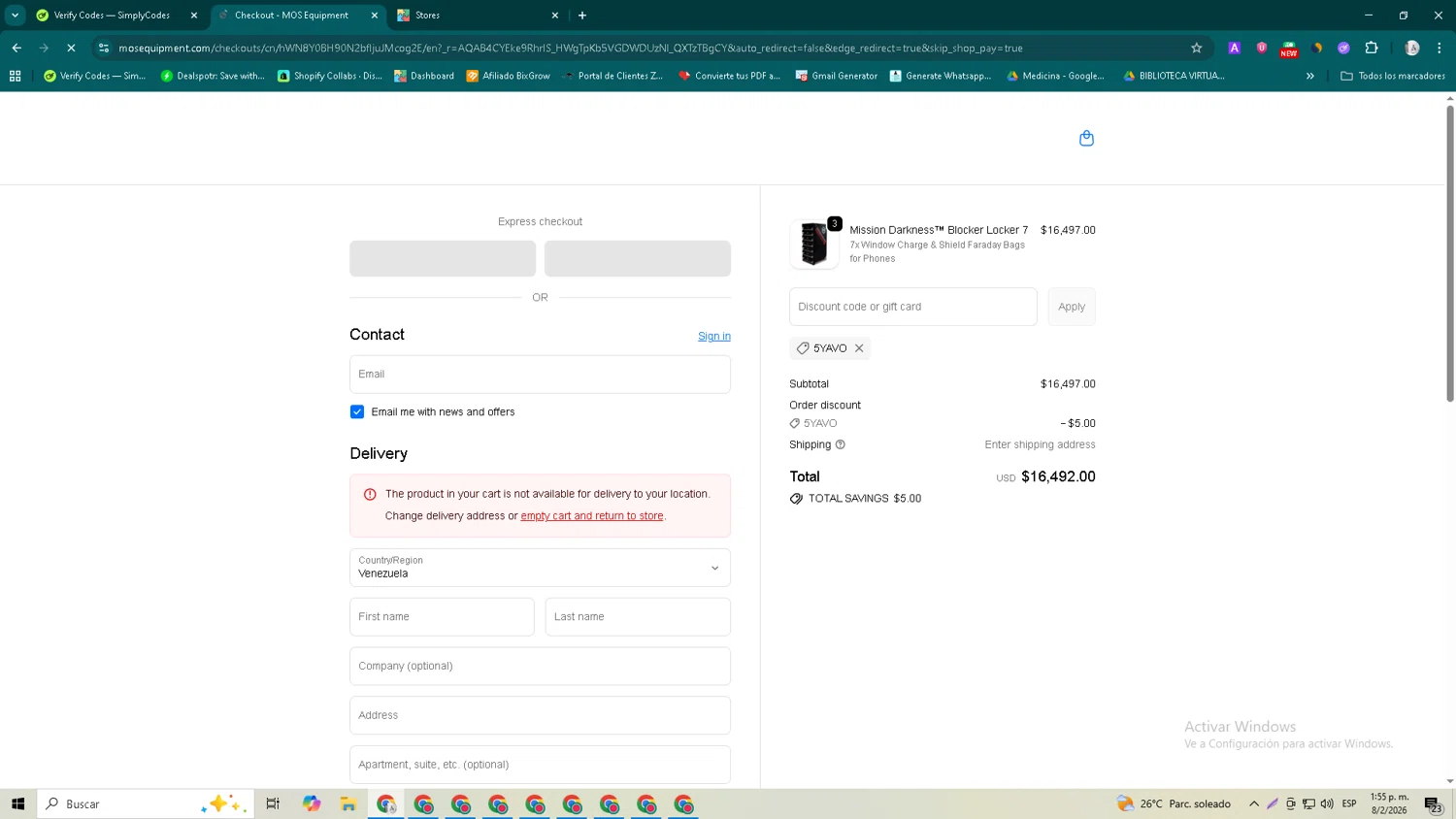Open the round purple extension icon
This screenshot has height=819, width=1456.
pyautogui.click(x=1343, y=48)
